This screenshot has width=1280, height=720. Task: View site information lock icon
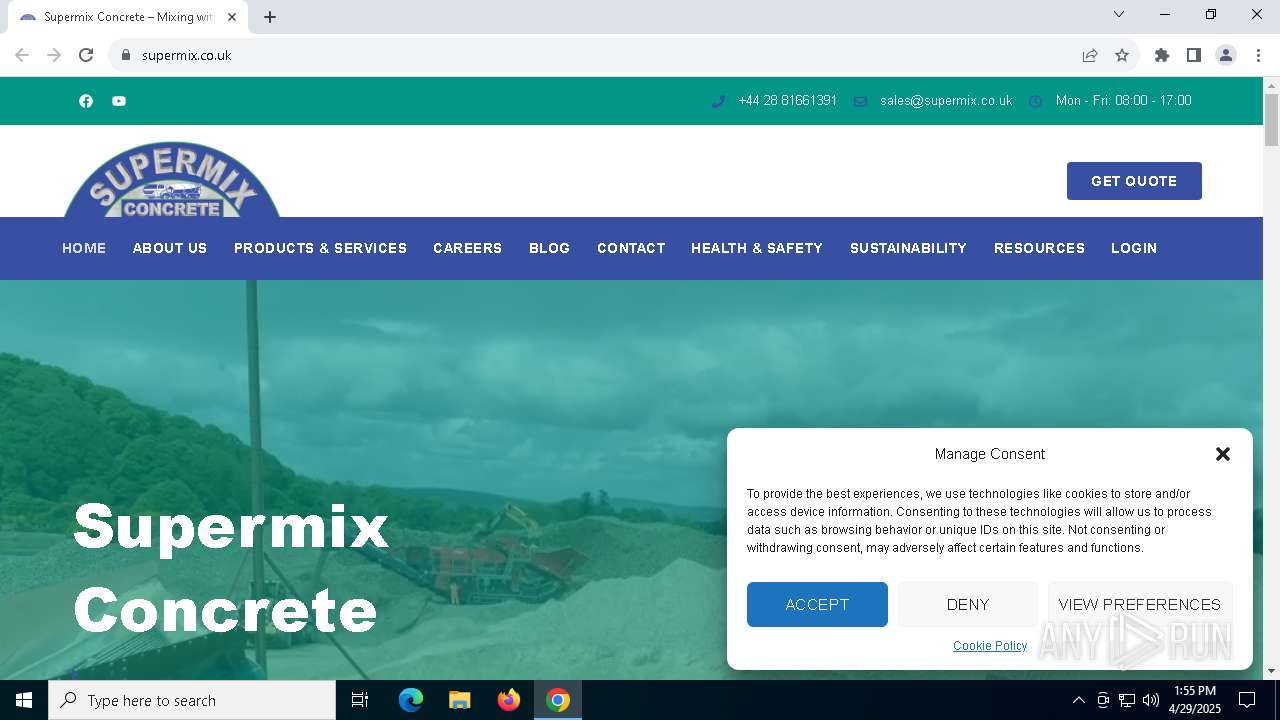click(126, 55)
